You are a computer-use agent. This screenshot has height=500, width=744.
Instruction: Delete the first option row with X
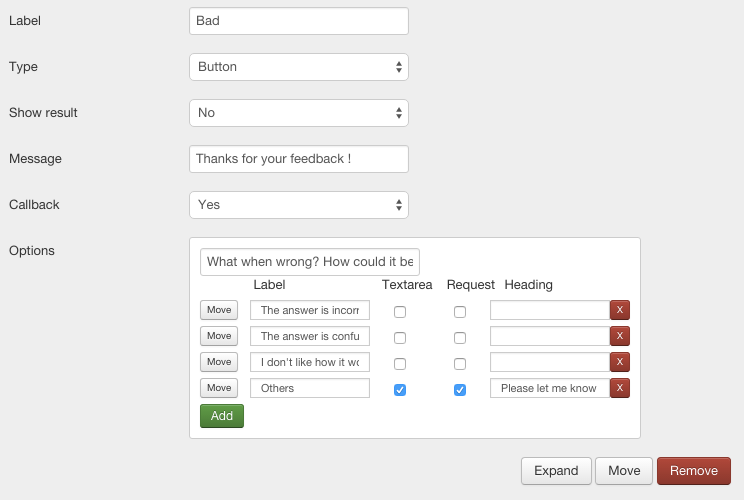[620, 310]
